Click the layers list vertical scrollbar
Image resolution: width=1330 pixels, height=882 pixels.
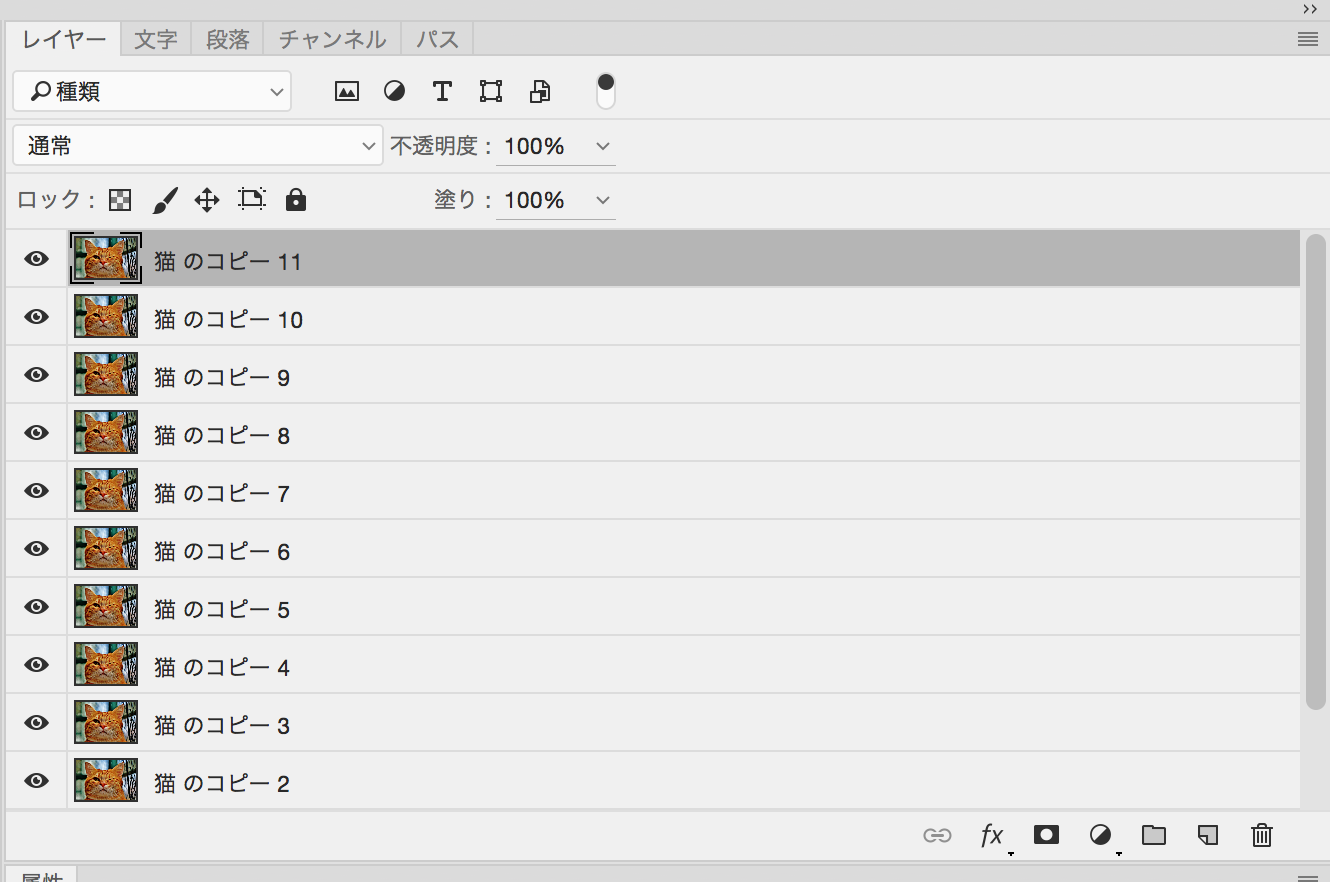(x=1316, y=471)
